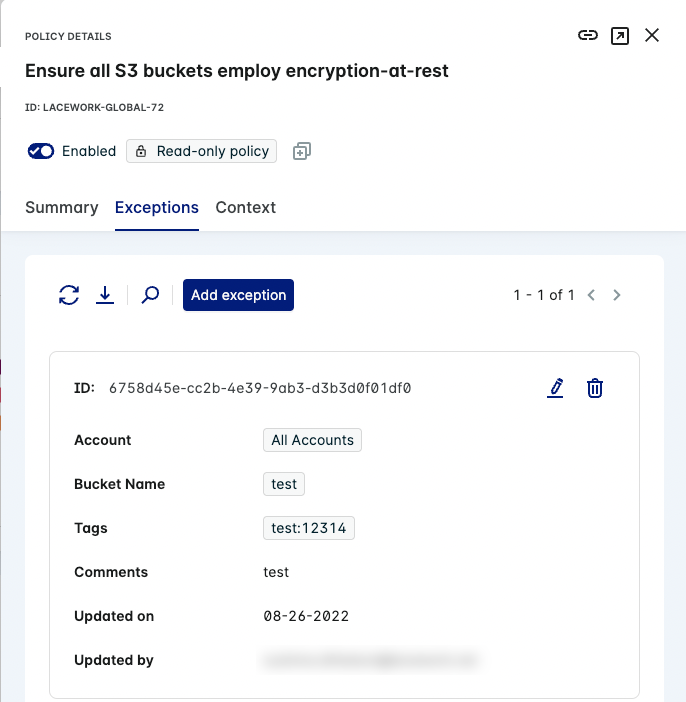686x702 pixels.
Task: Click the Bucket Name test chip
Action: click(x=284, y=484)
